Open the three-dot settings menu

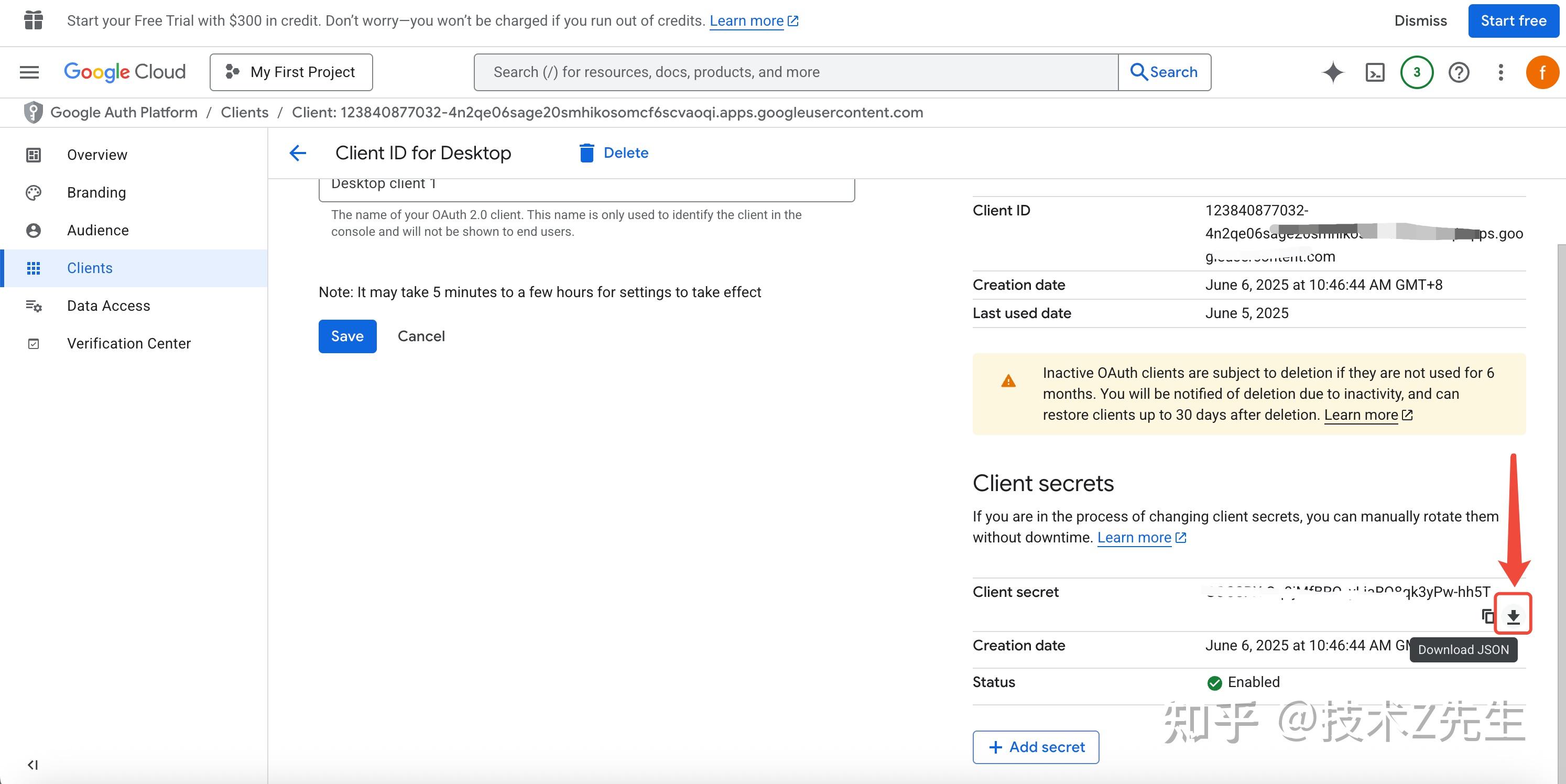pos(1500,72)
